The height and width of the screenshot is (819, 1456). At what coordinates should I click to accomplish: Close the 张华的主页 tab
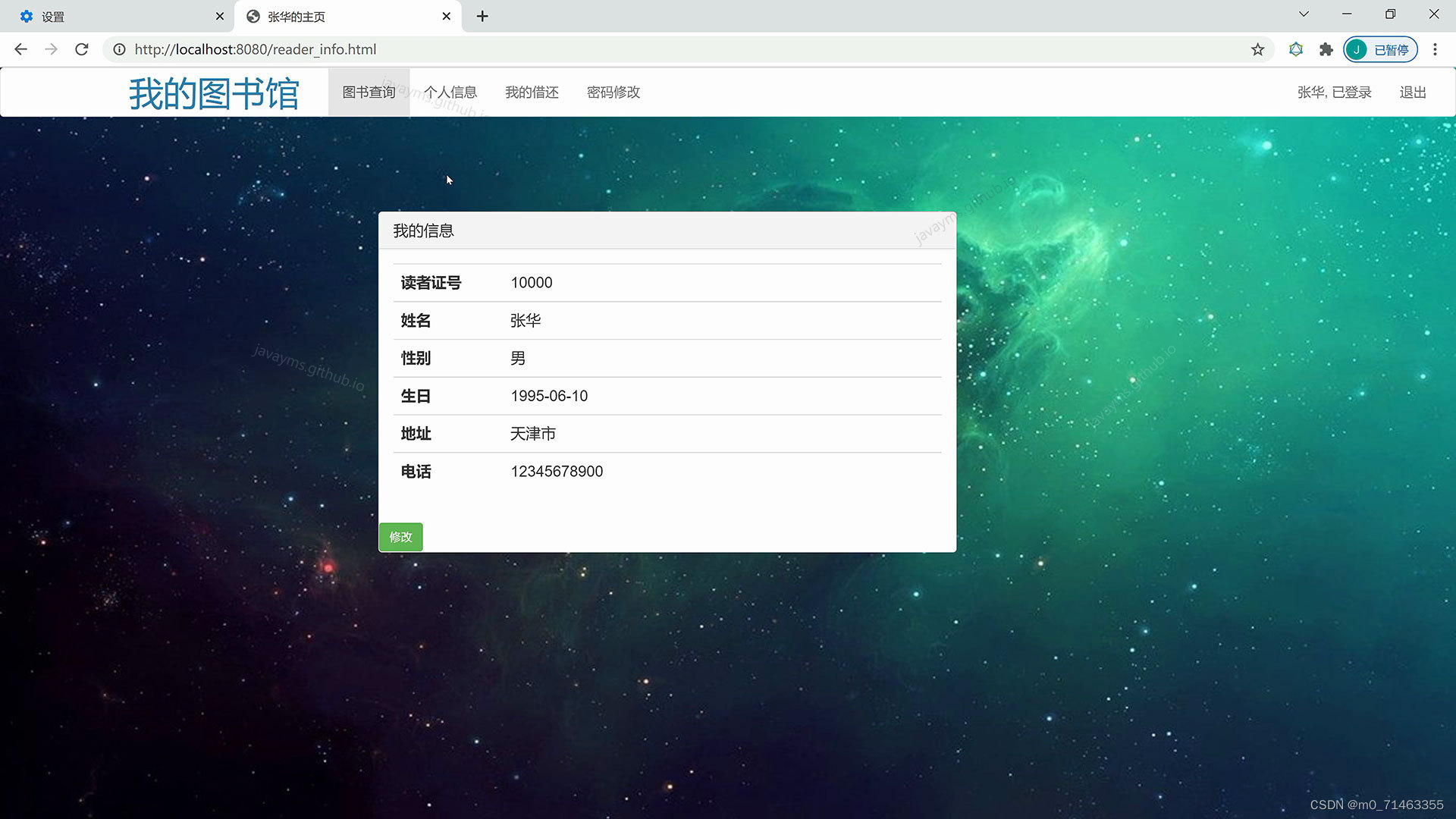click(446, 16)
